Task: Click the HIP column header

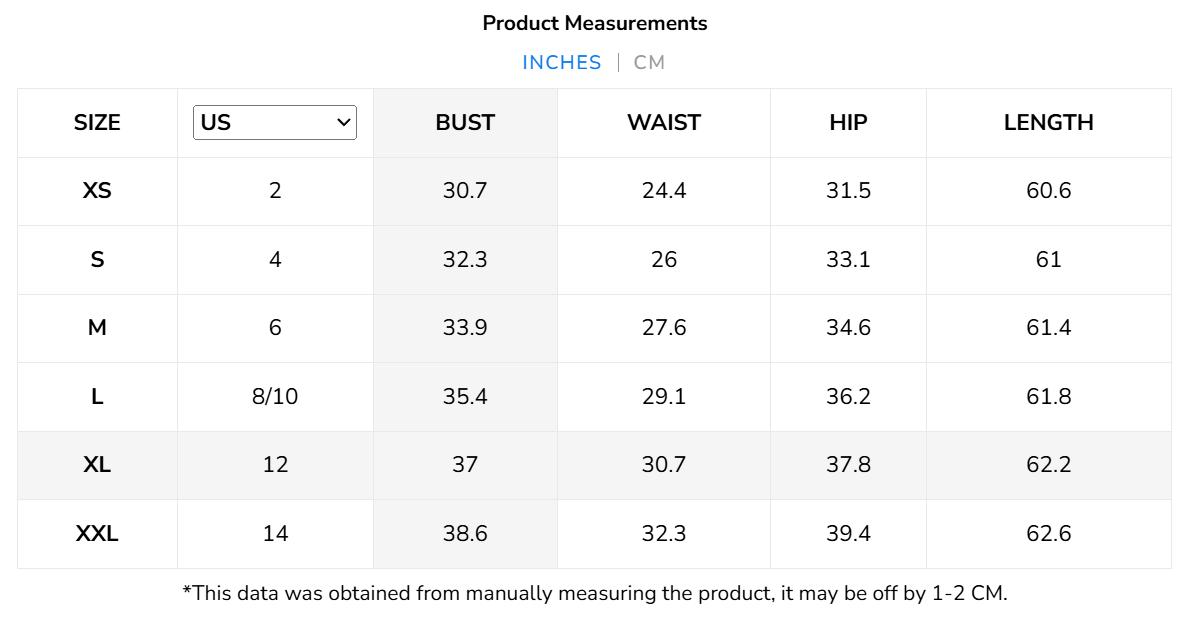Action: [x=848, y=123]
